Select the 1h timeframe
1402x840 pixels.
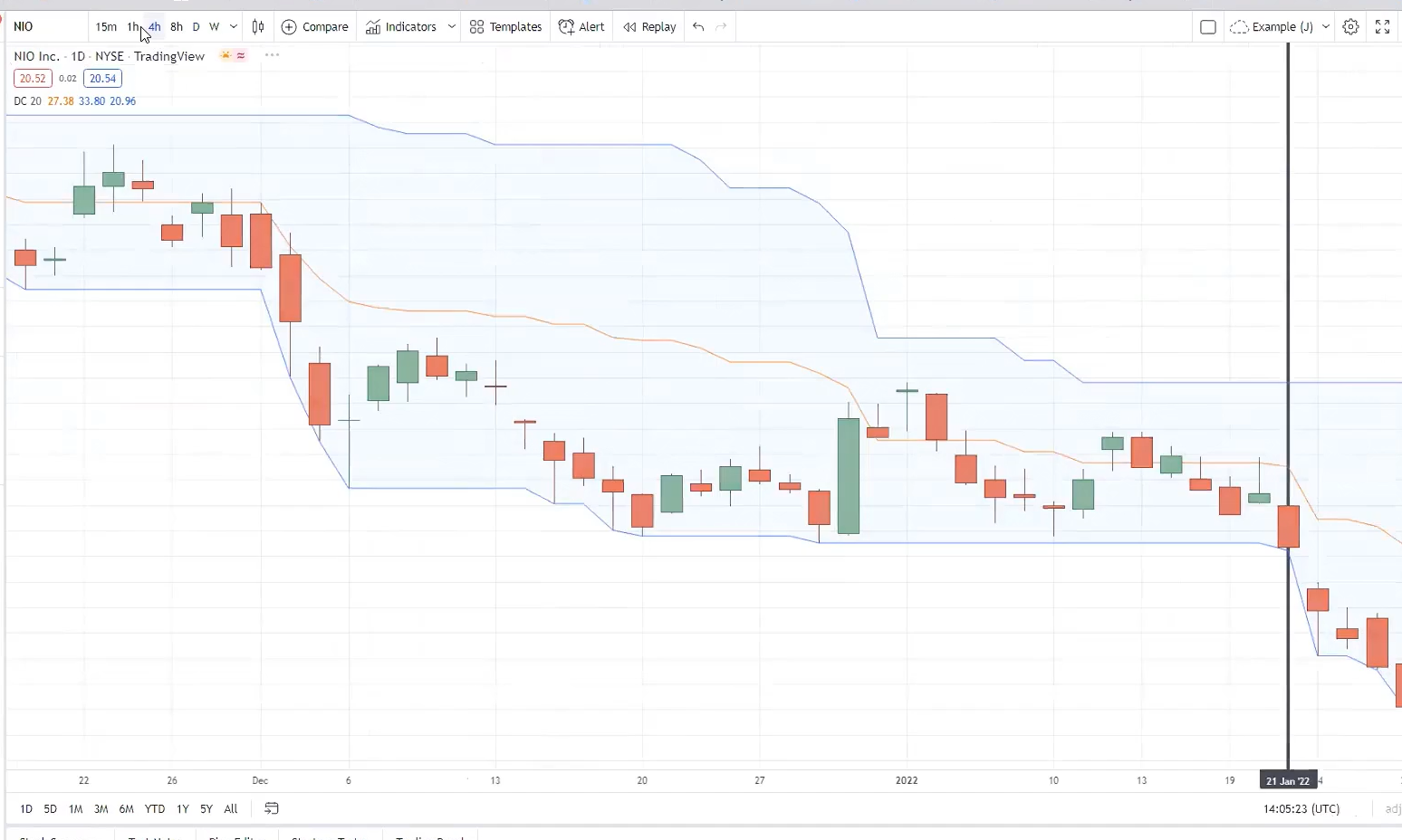pos(133,27)
